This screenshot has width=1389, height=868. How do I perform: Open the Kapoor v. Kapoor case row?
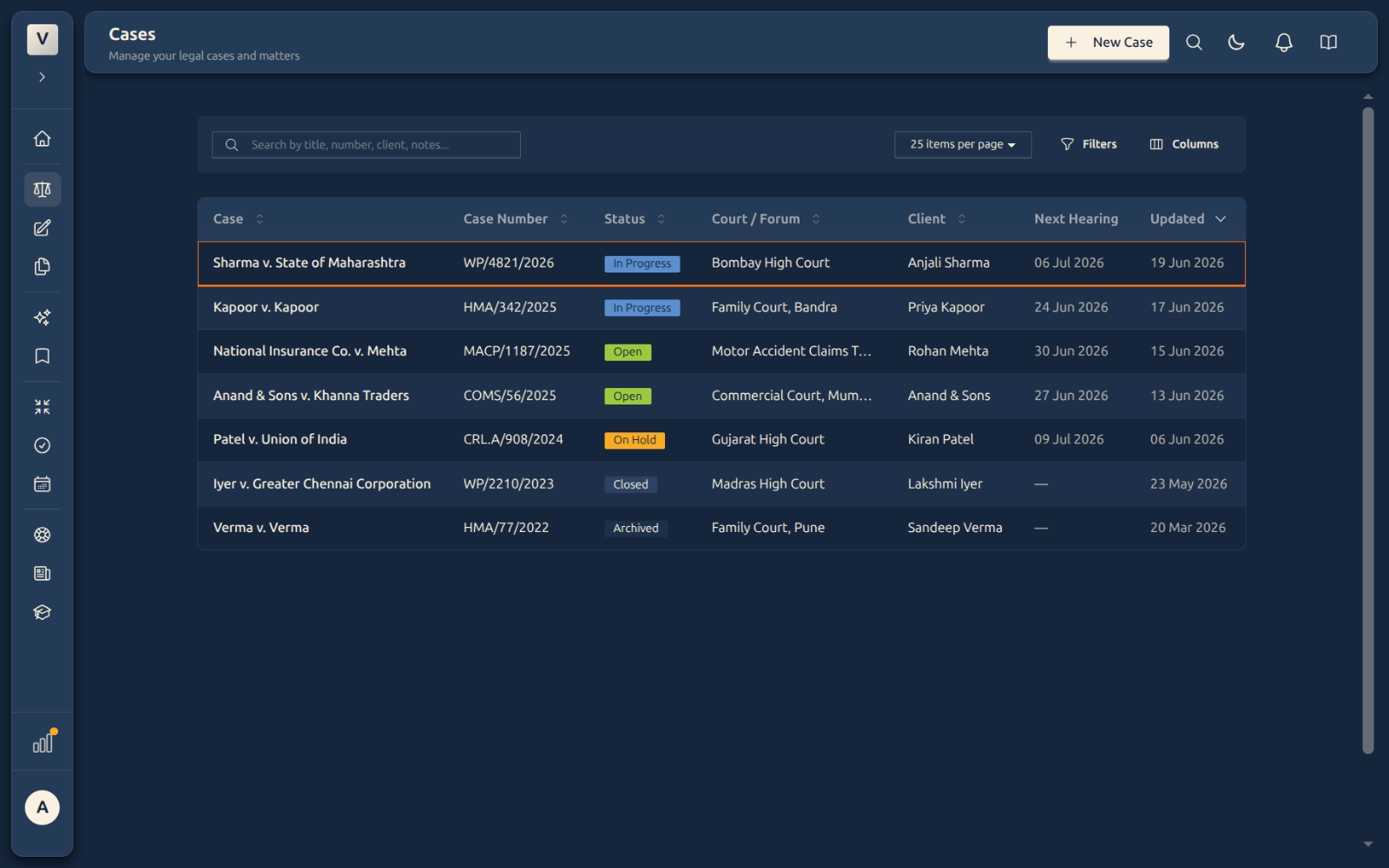pyautogui.click(x=721, y=307)
